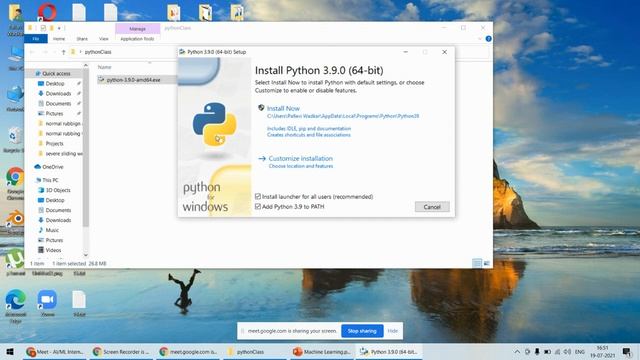Viewport: 640px width, 360px height.
Task: Open Quick access in navigation pane
Action: click(56, 73)
